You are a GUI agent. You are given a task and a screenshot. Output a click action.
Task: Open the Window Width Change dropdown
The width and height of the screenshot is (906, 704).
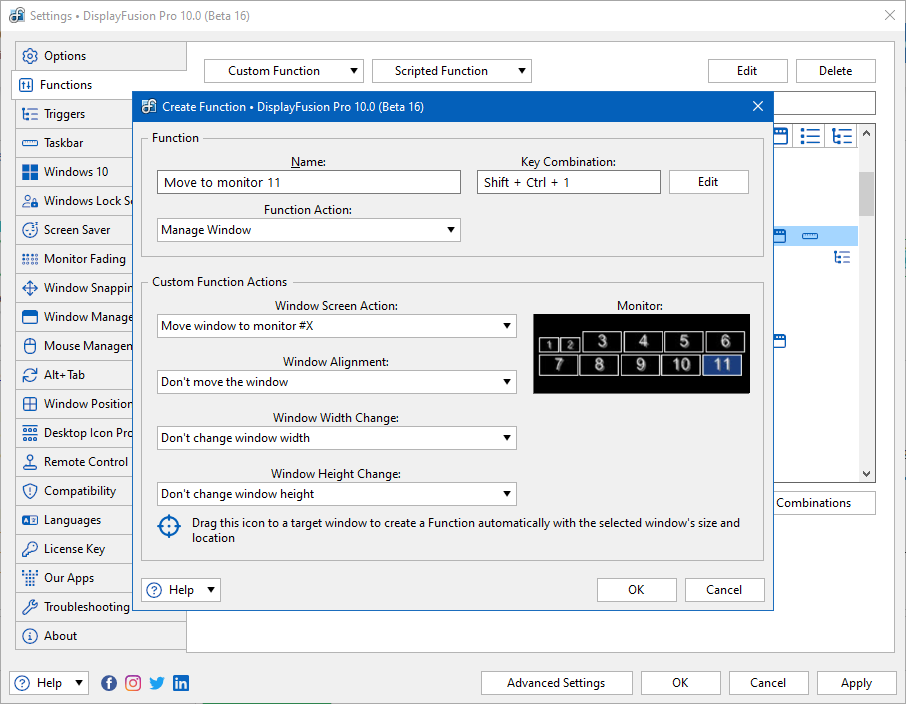(x=337, y=438)
